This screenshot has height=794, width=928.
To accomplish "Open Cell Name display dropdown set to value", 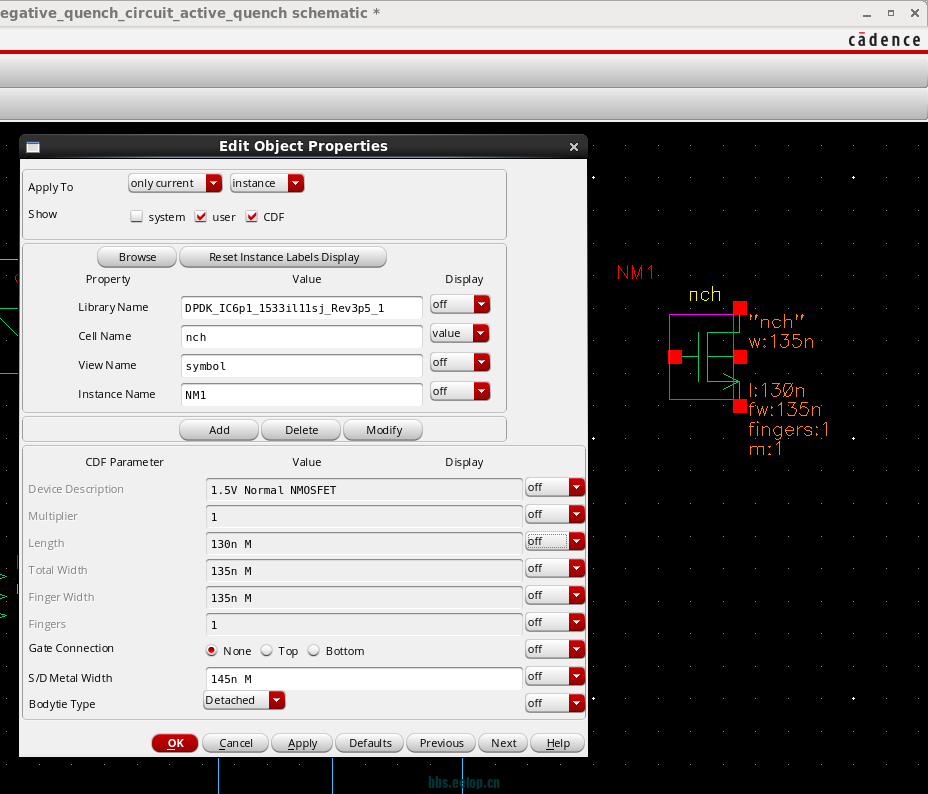I will pos(459,333).
